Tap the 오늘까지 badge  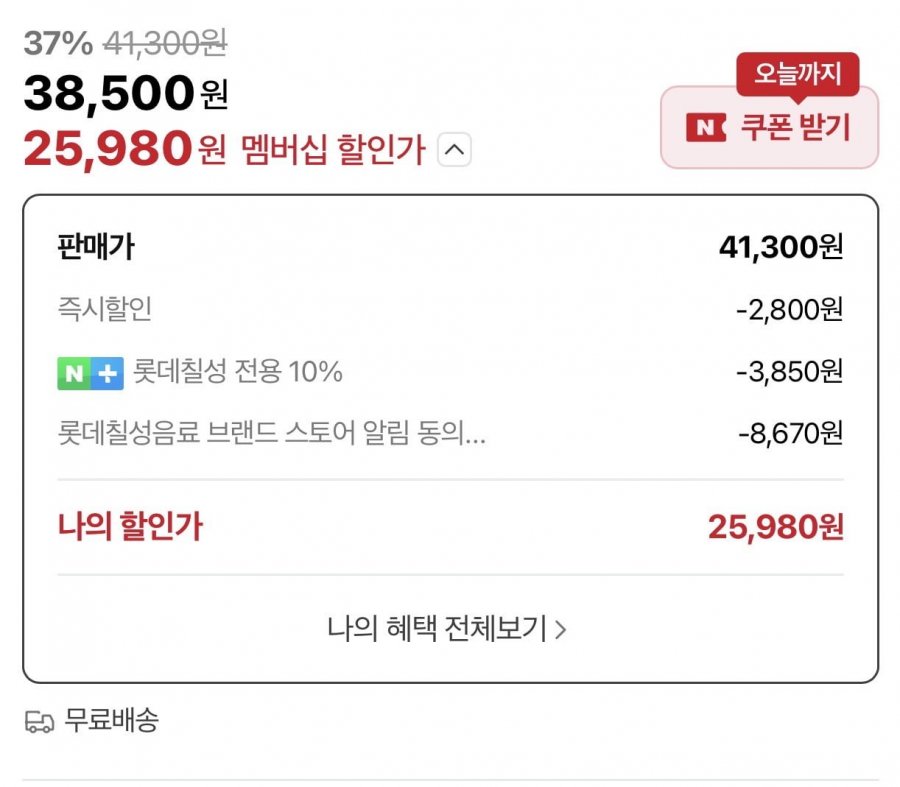(797, 74)
